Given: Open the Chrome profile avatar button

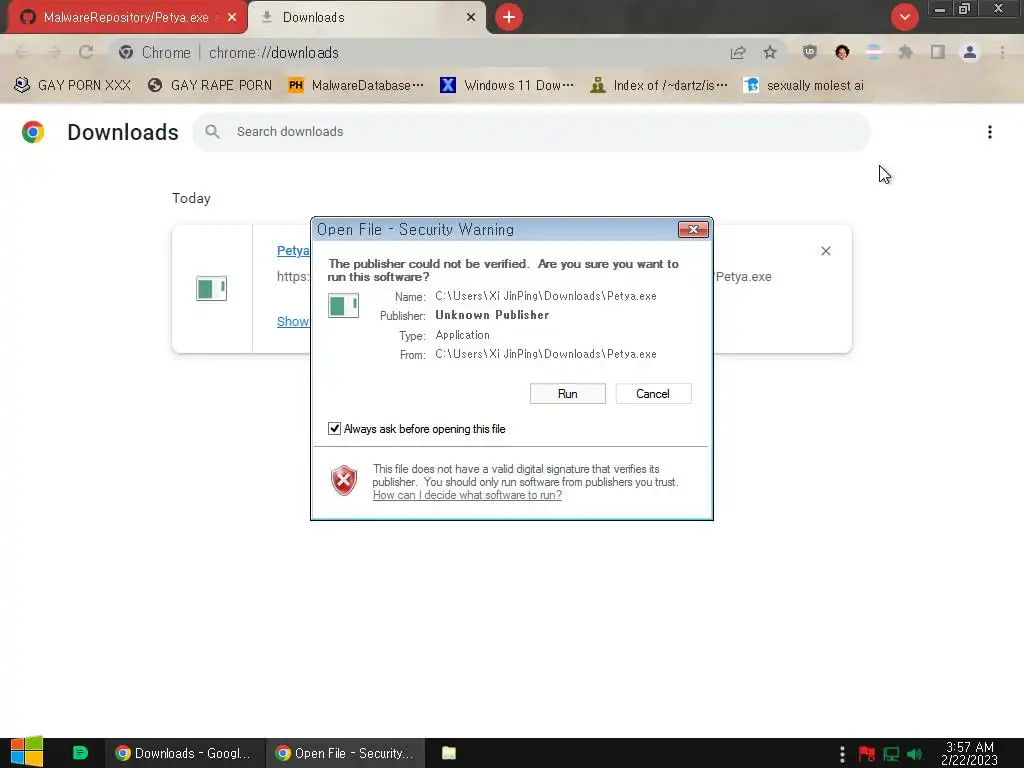Looking at the screenshot, I should coord(970,52).
